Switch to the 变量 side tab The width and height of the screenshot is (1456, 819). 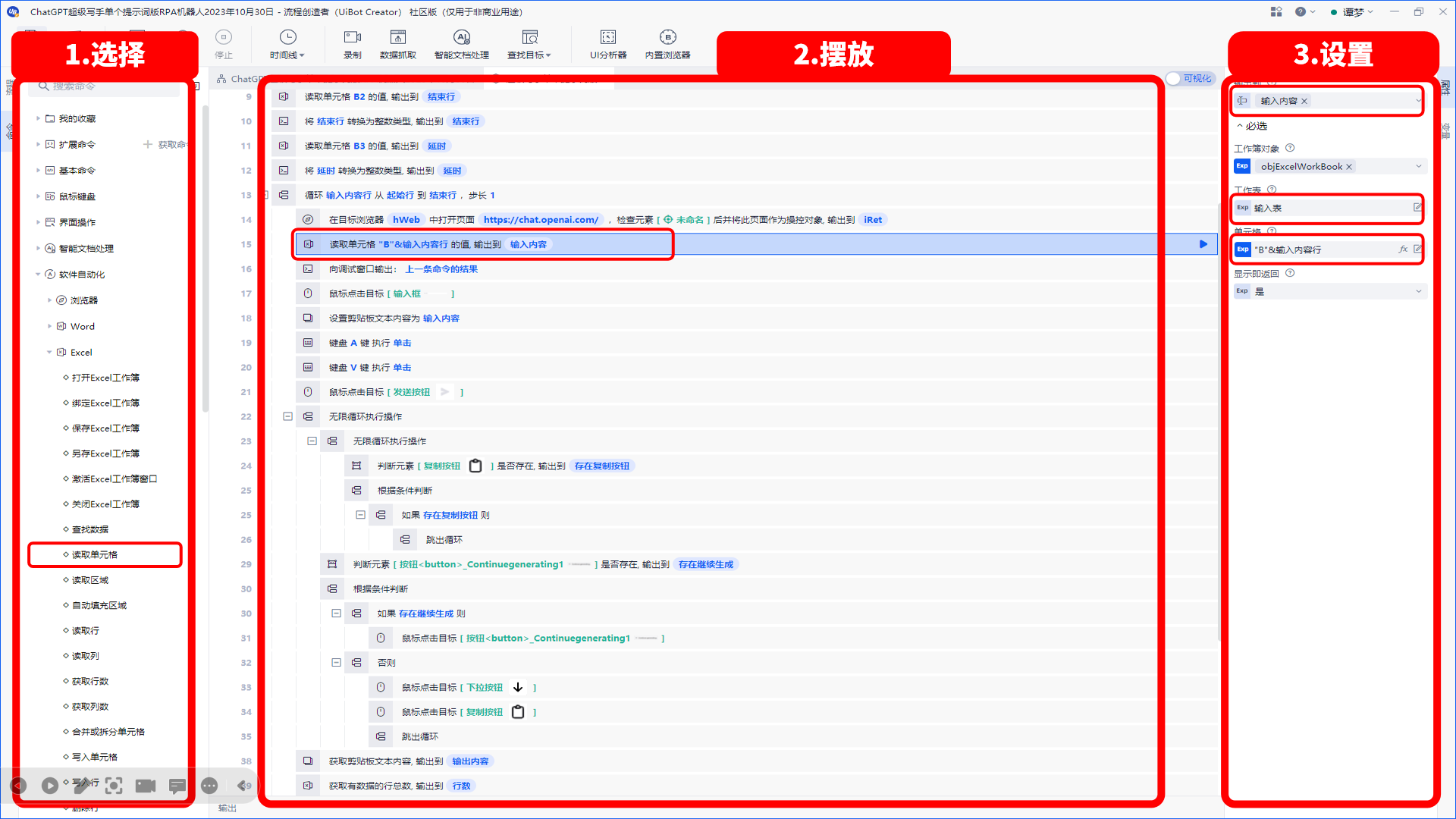[1445, 130]
